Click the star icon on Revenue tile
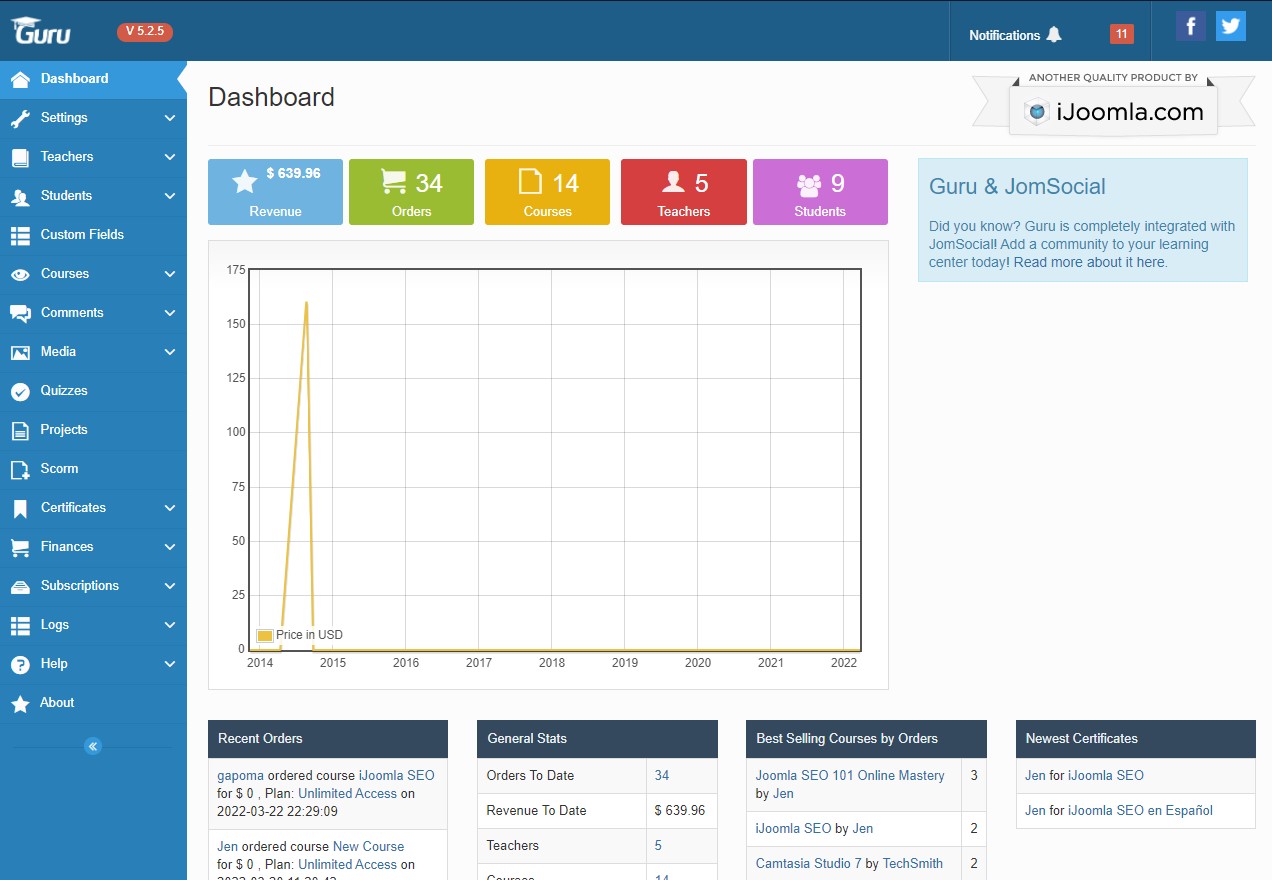1272x880 pixels. [245, 181]
